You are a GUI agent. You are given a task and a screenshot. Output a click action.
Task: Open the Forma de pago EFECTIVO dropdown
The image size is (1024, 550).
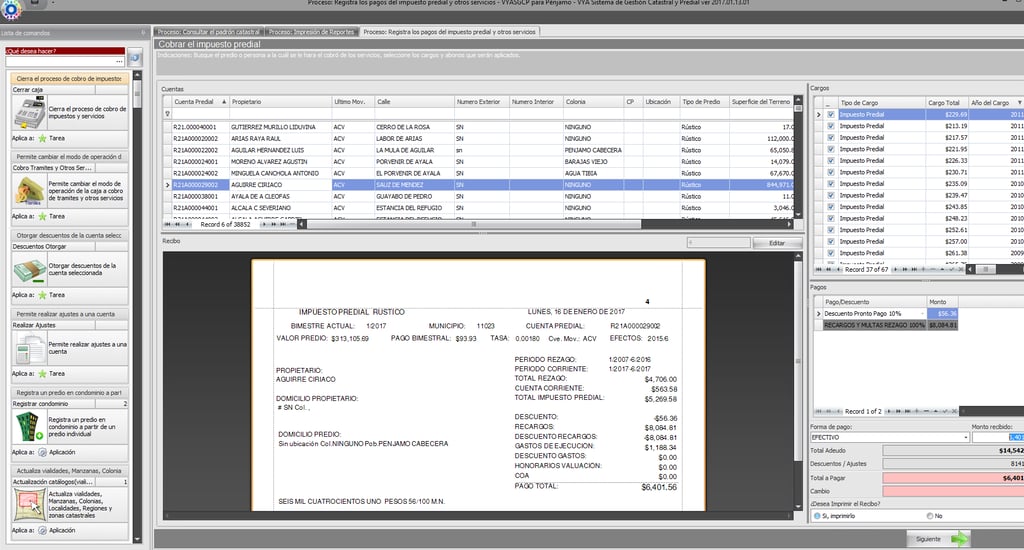pos(965,437)
